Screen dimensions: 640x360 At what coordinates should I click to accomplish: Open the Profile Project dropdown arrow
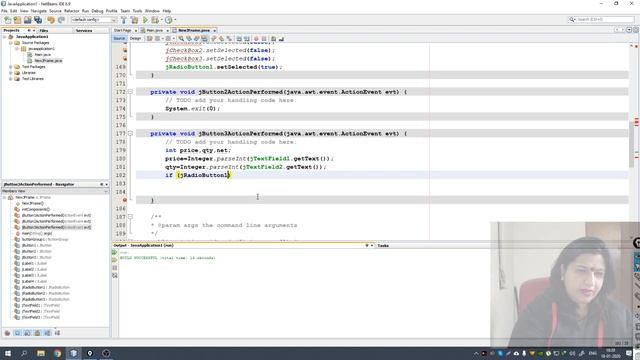pyautogui.click(x=175, y=20)
